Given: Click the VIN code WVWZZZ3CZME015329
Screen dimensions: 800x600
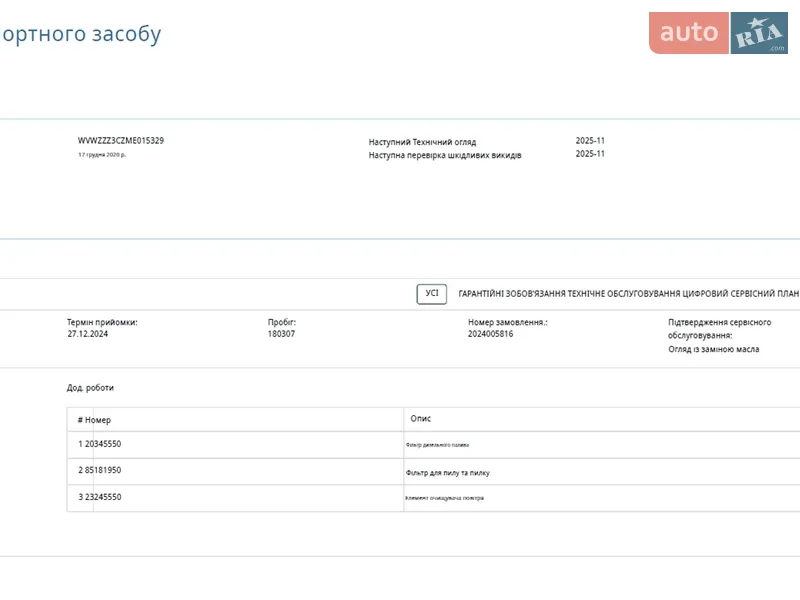Looking at the screenshot, I should coord(121,141).
